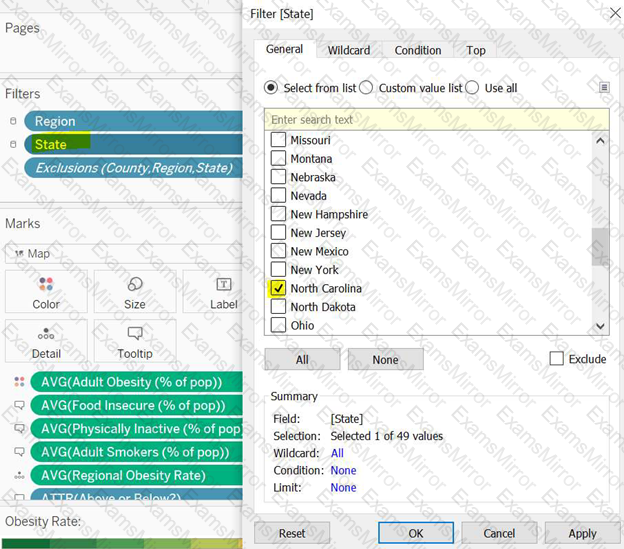Click the Apply button
Image resolution: width=624 pixels, height=549 pixels.
click(x=583, y=533)
